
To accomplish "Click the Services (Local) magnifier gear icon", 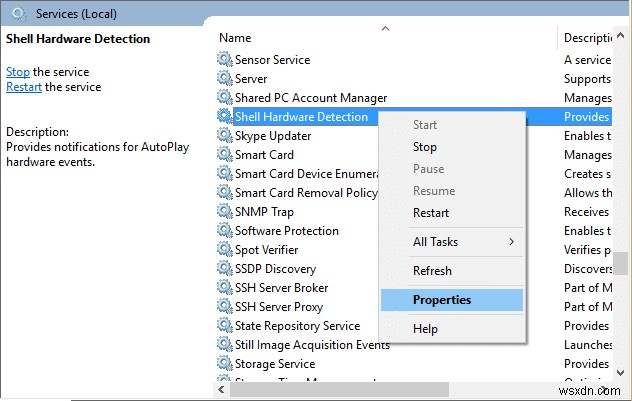I will (18, 14).
